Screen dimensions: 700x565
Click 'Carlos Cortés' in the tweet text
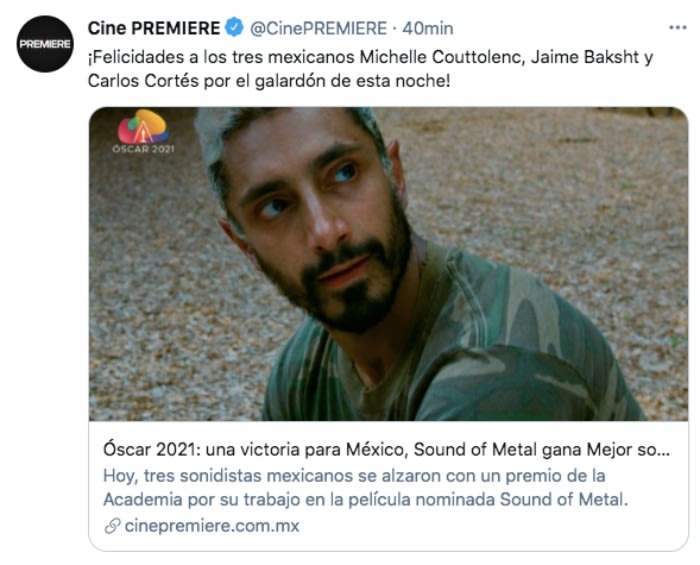coord(143,81)
